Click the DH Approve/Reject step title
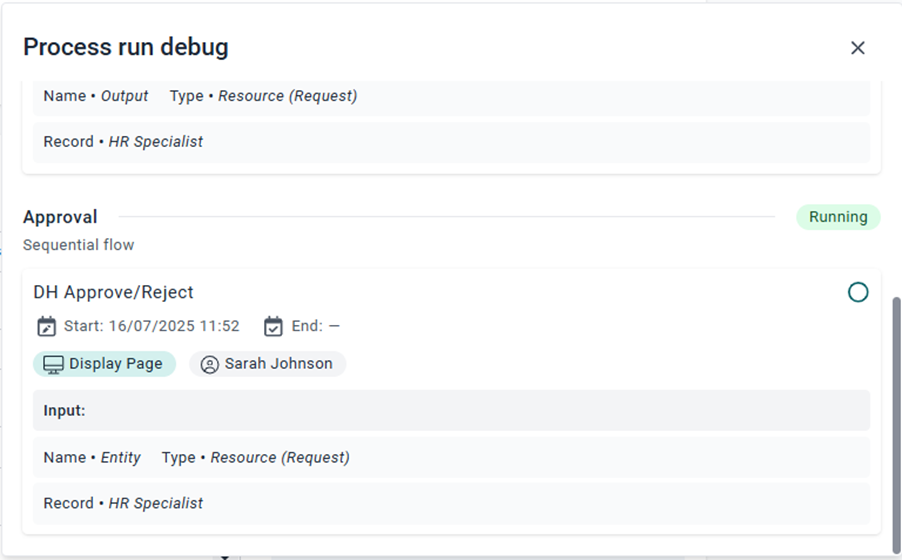The height and width of the screenshot is (560, 902). pos(113,292)
